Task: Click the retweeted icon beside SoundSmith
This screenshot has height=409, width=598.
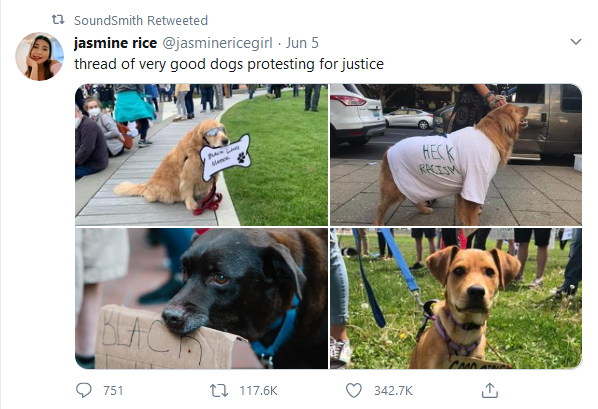Action: pyautogui.click(x=58, y=19)
